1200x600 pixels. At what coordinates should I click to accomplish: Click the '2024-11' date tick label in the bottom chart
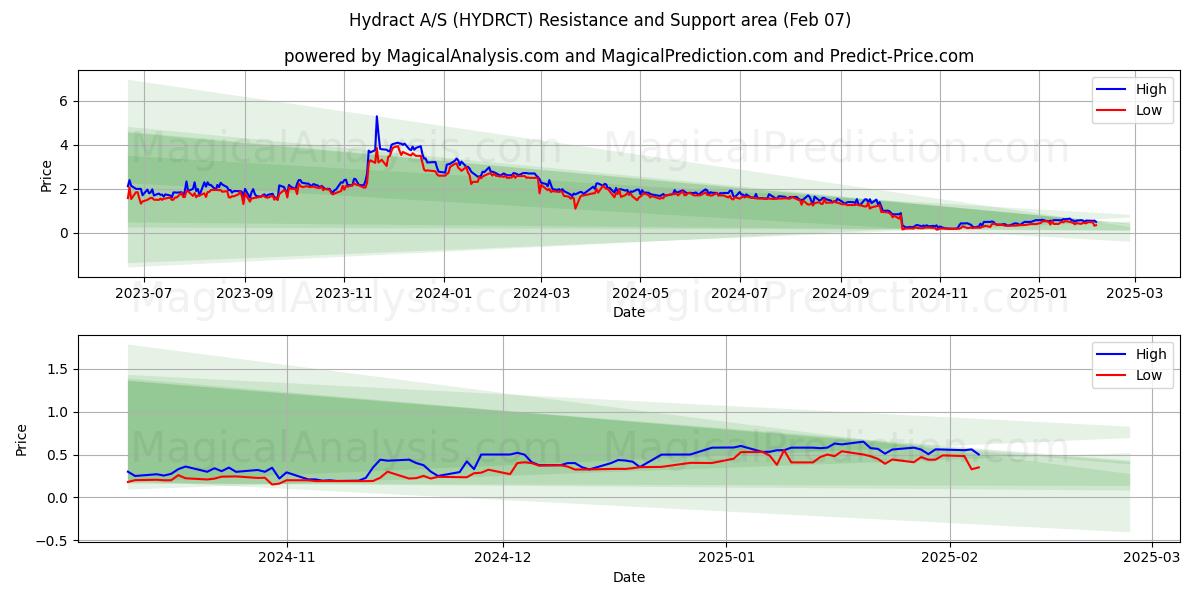tap(287, 559)
